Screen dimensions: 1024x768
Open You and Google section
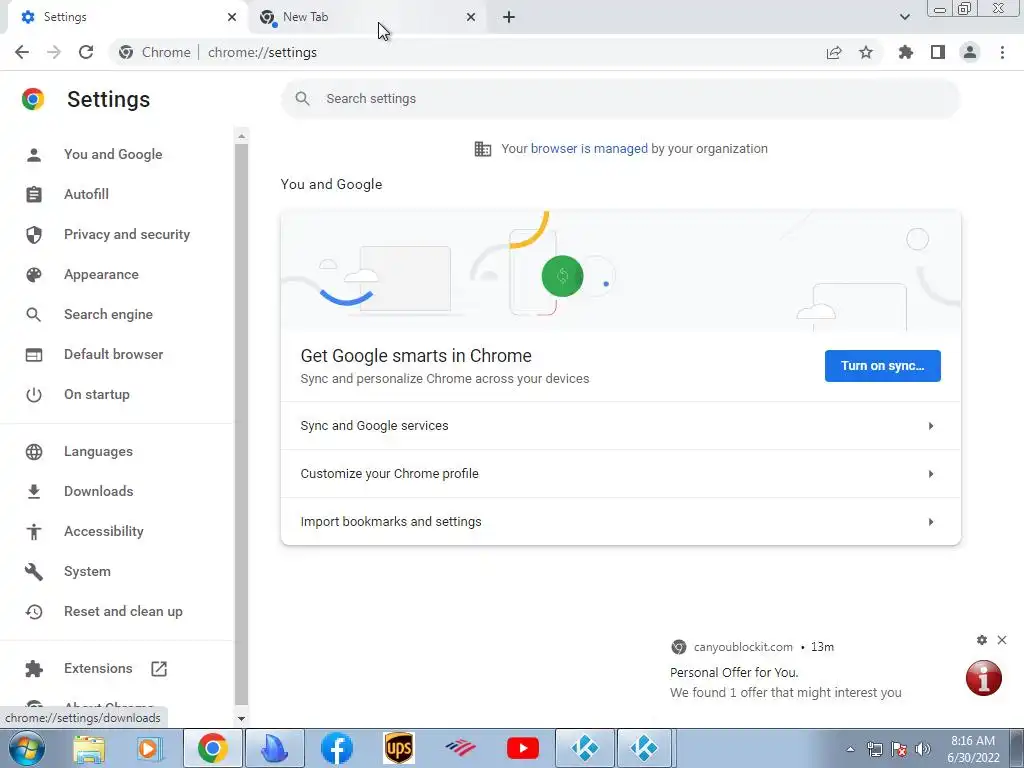[x=113, y=154]
